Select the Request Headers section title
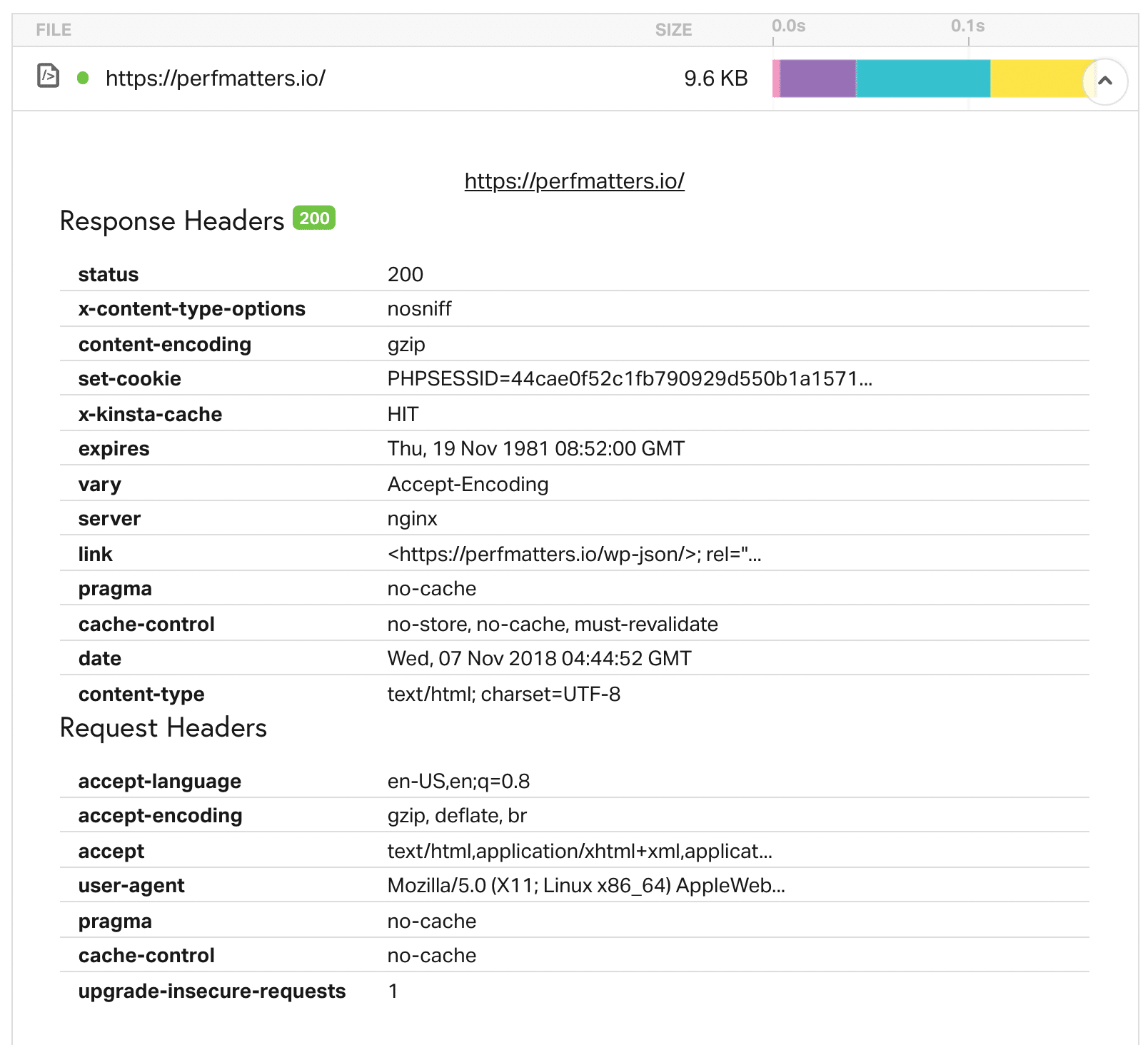 pyautogui.click(x=163, y=727)
